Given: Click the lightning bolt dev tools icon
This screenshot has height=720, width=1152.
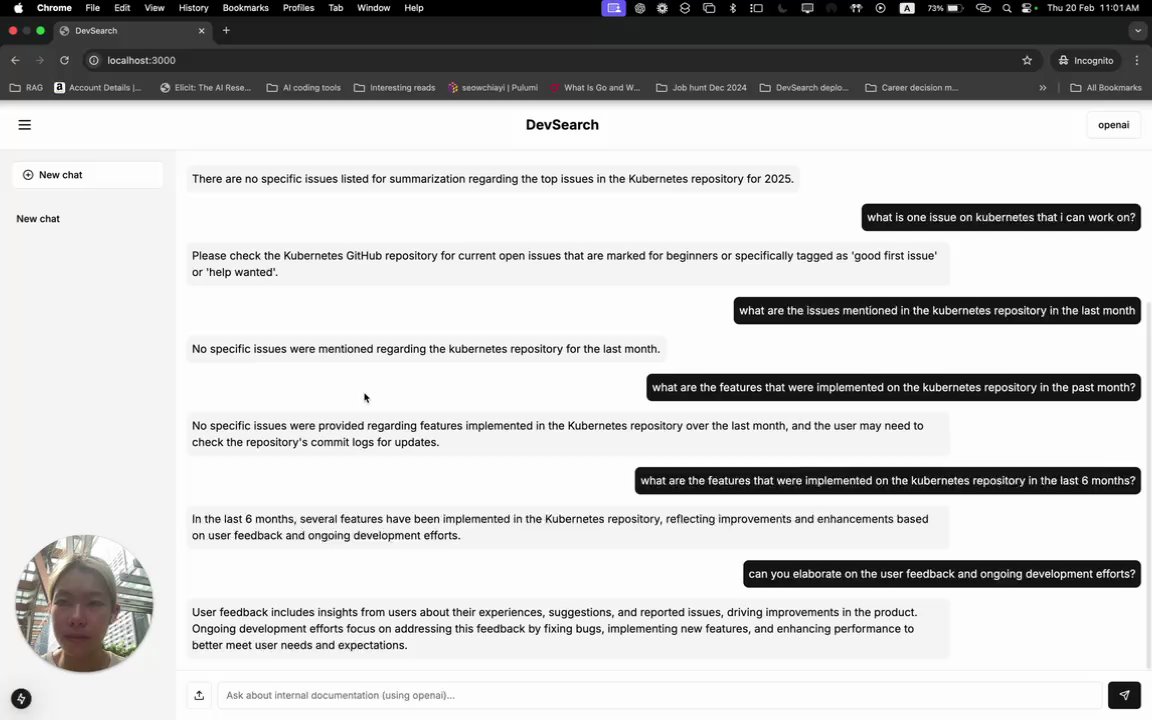Looking at the screenshot, I should point(21,699).
